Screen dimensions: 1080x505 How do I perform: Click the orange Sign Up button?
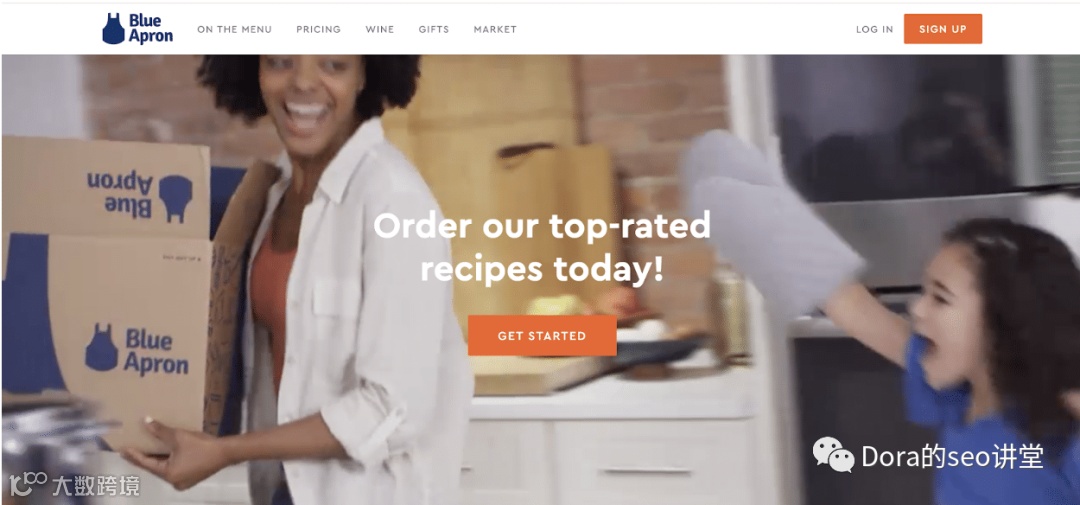(943, 29)
